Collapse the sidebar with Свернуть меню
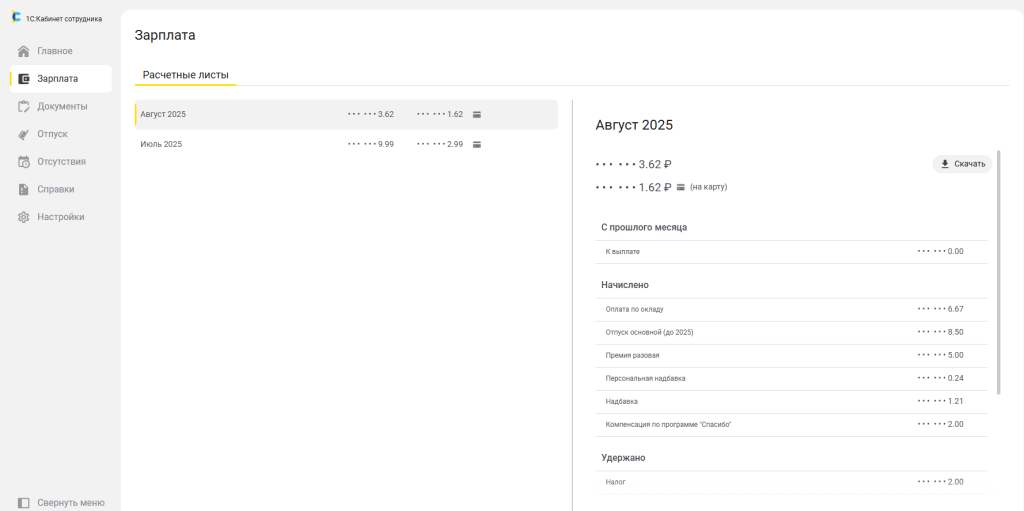Image resolution: width=1024 pixels, height=511 pixels. pyautogui.click(x=60, y=502)
